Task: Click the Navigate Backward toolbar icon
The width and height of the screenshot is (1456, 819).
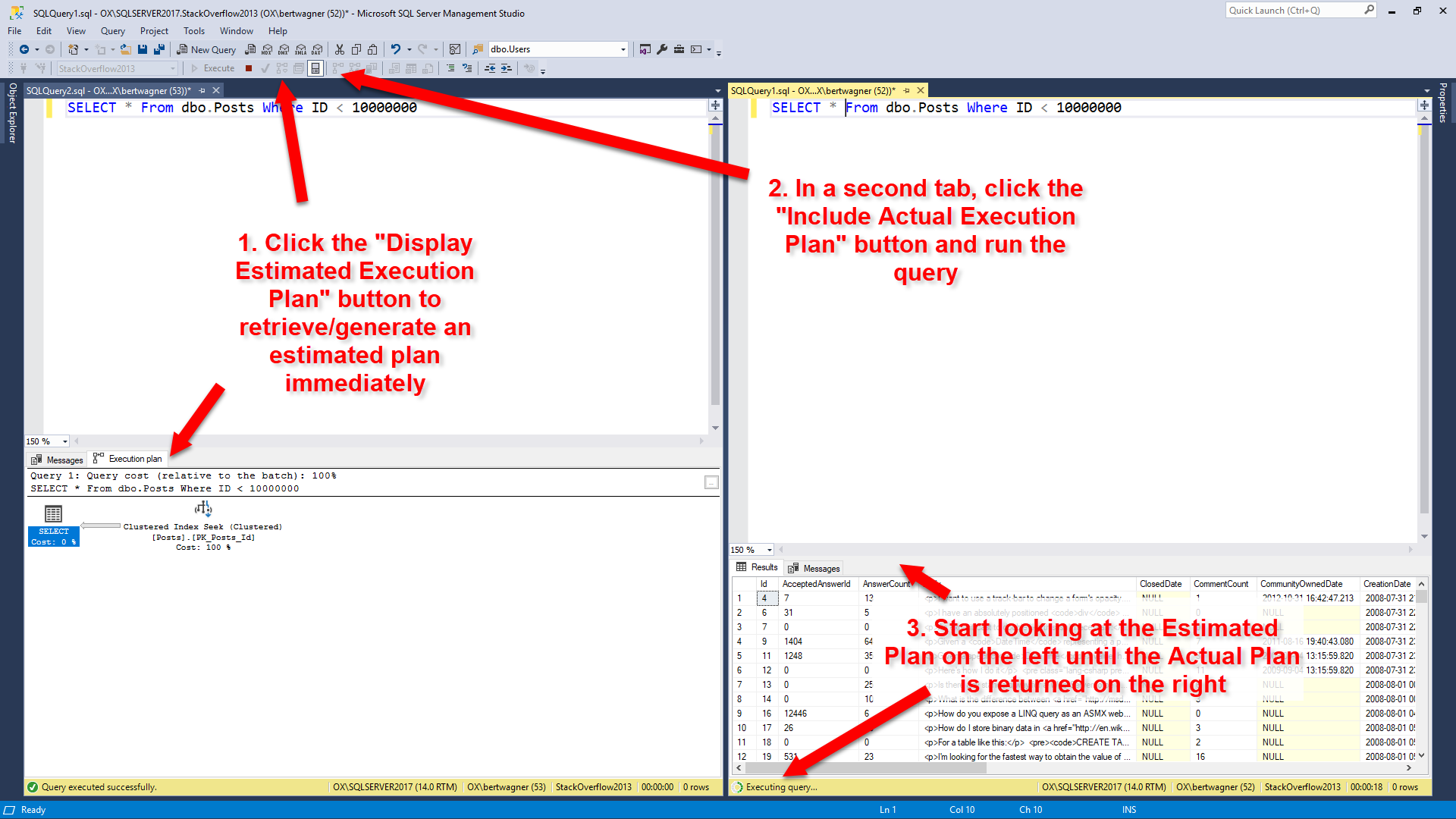Action: [24, 49]
